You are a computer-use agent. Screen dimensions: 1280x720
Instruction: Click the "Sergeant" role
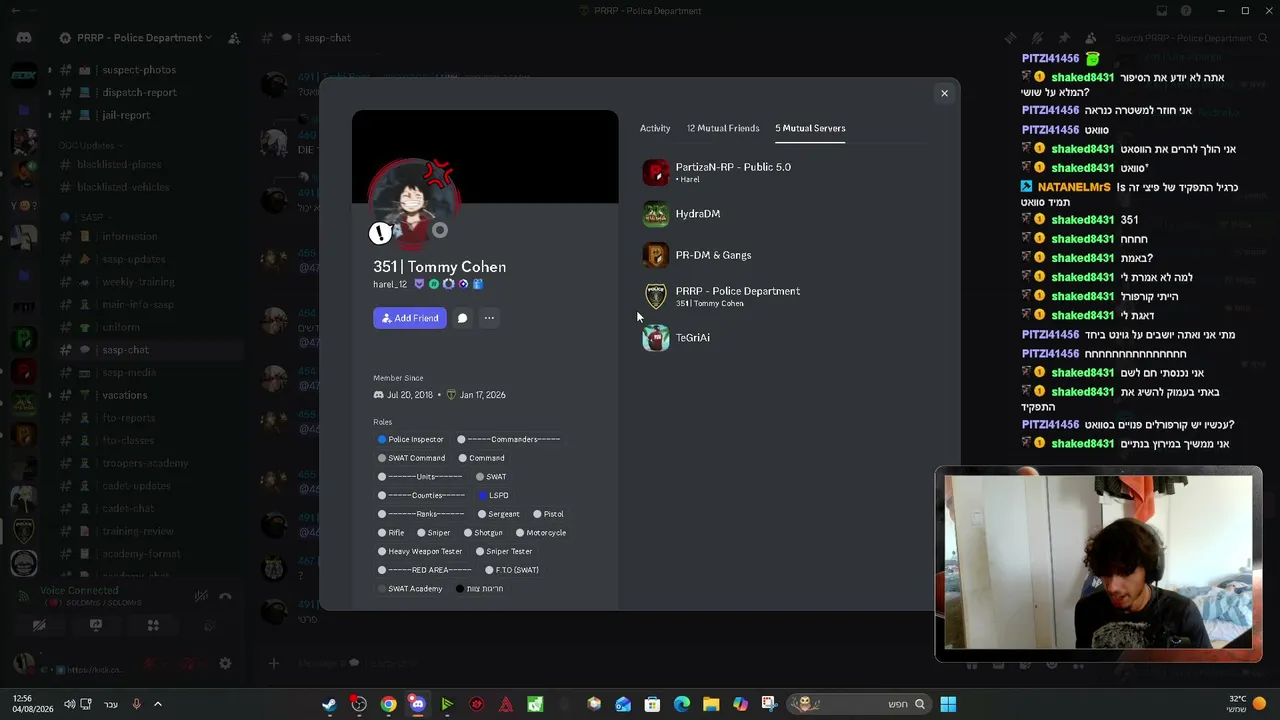498,514
